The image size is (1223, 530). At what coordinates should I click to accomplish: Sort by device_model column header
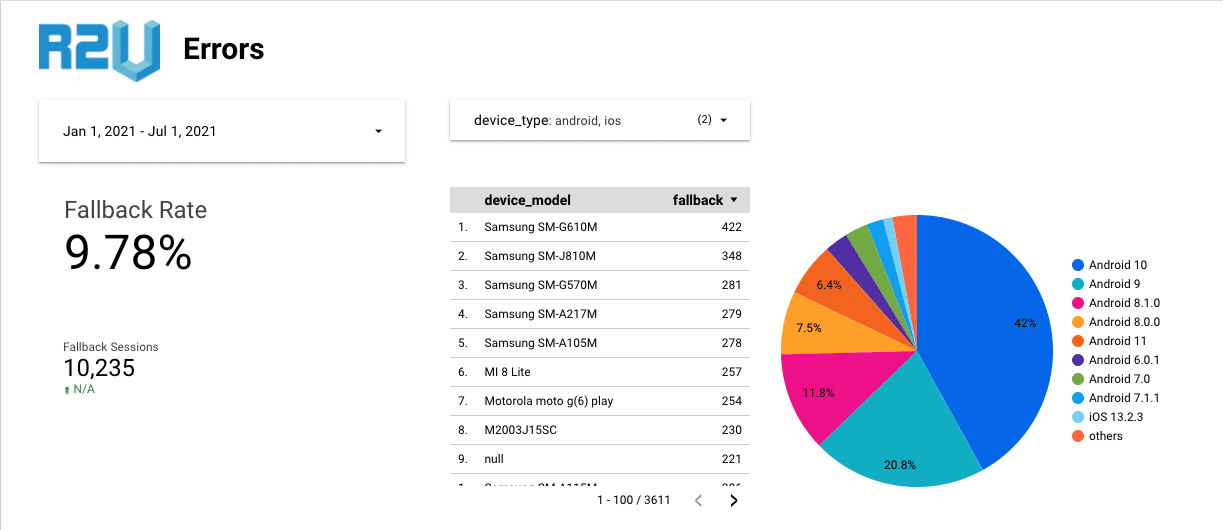528,200
